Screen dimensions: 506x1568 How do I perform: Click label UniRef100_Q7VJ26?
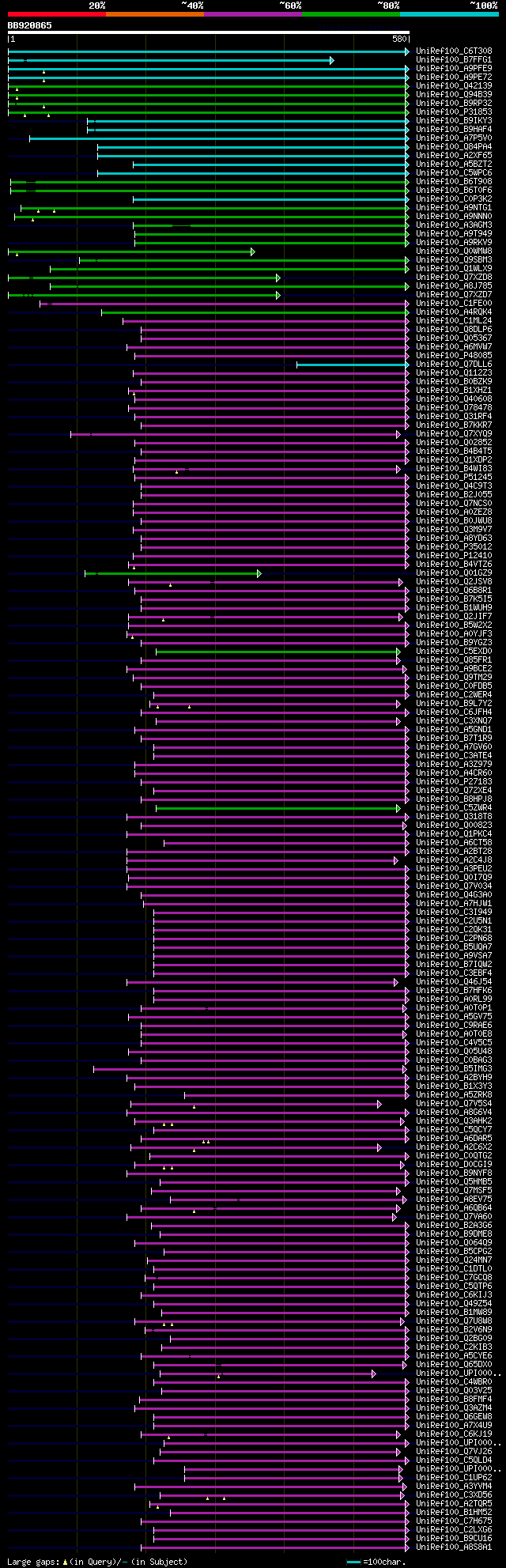[x=454, y=1452]
